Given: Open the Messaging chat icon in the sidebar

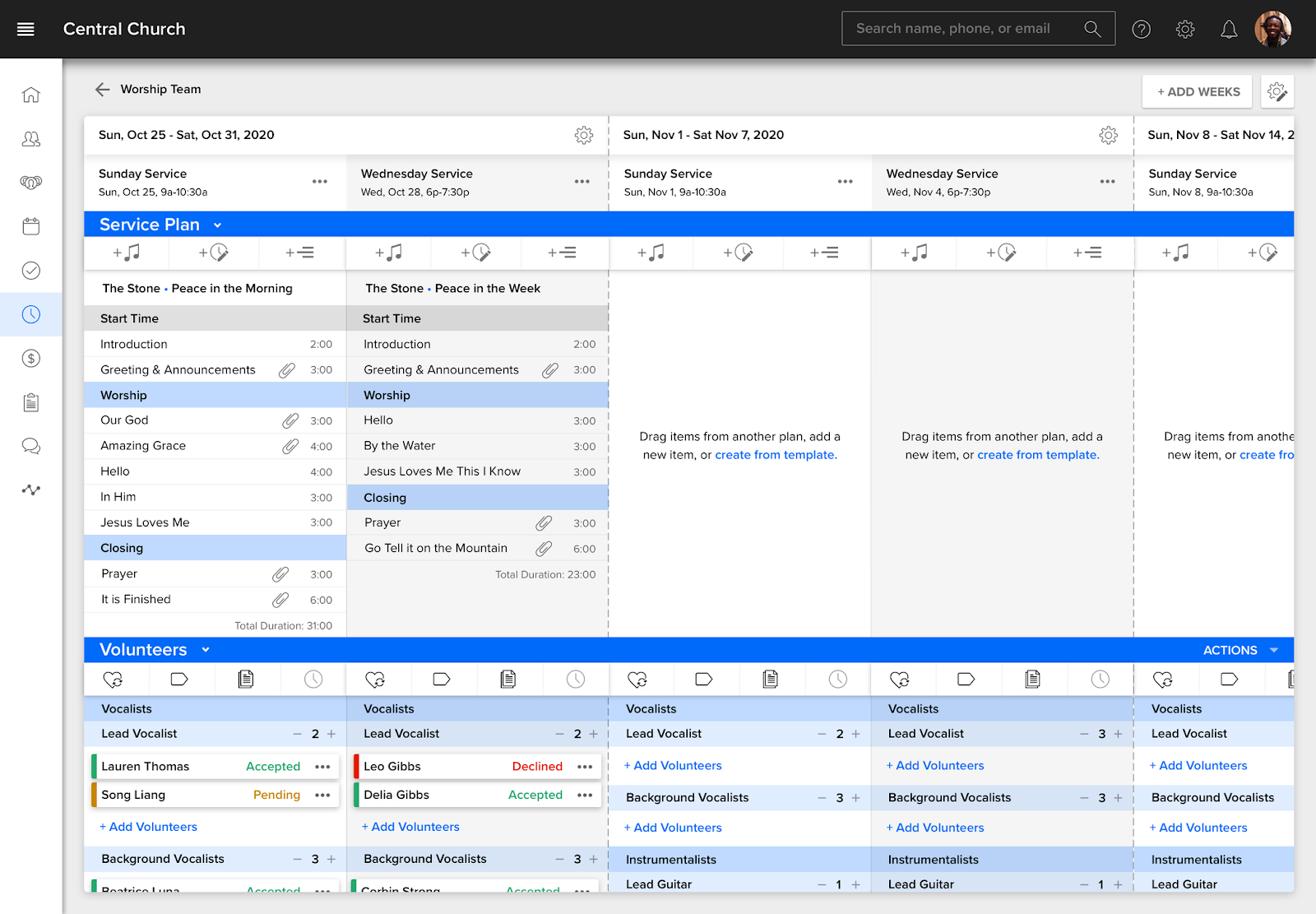Looking at the screenshot, I should pos(30,446).
